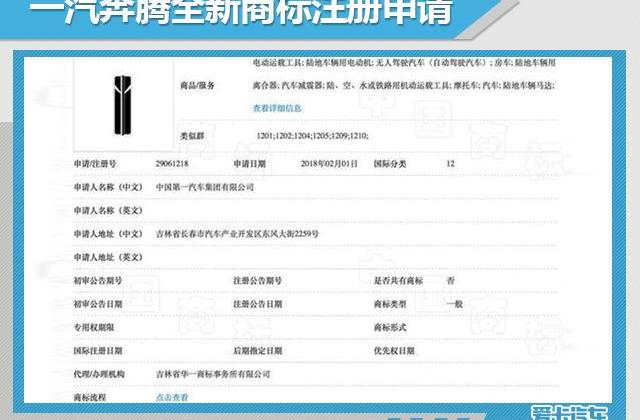Select the 一般 trademark type value
The image size is (640, 420).
(x=454, y=304)
